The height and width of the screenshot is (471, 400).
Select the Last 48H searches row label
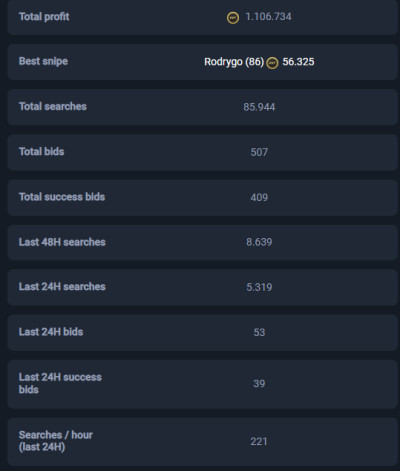62,242
